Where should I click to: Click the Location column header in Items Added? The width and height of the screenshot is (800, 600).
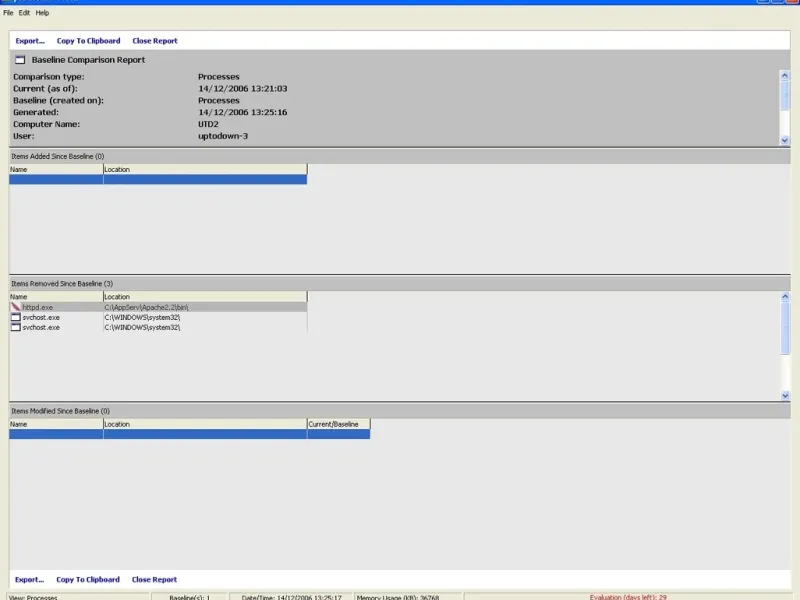[x=205, y=169]
